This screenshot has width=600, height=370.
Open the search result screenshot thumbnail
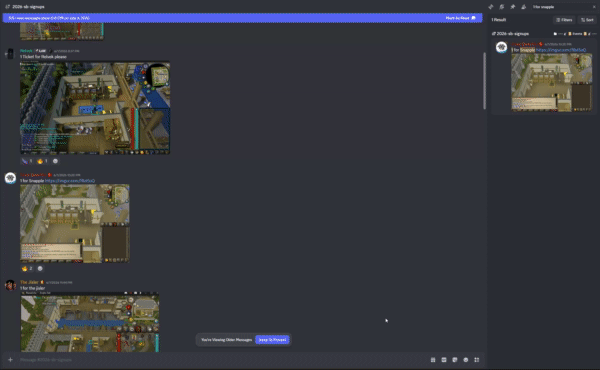551,83
